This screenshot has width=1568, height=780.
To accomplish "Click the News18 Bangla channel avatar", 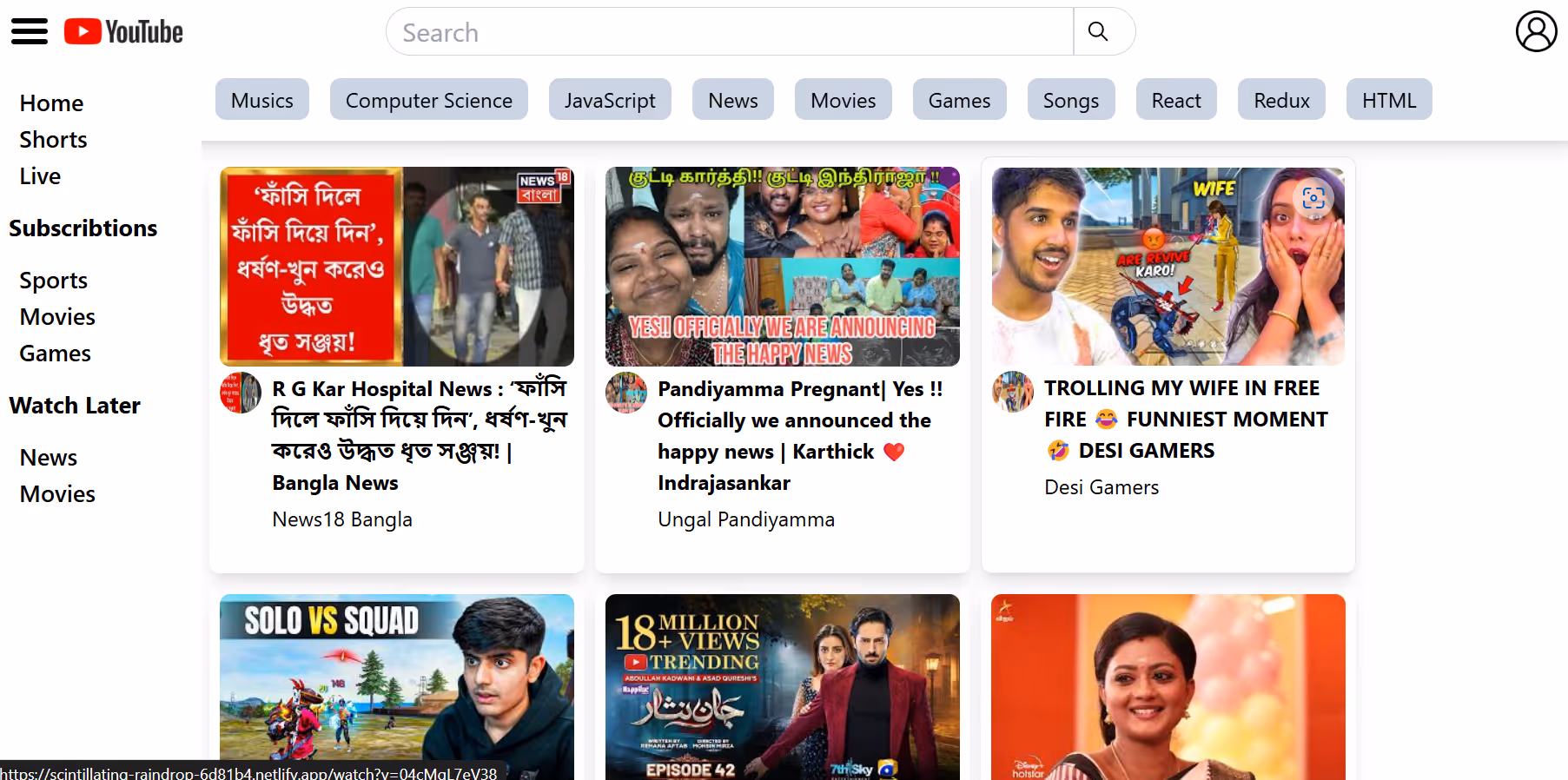I will click(241, 393).
